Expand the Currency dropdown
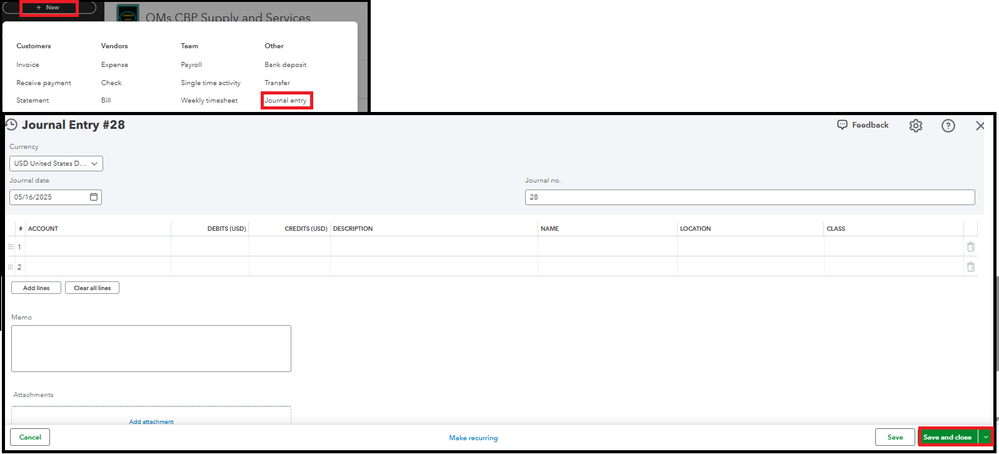 [56, 164]
